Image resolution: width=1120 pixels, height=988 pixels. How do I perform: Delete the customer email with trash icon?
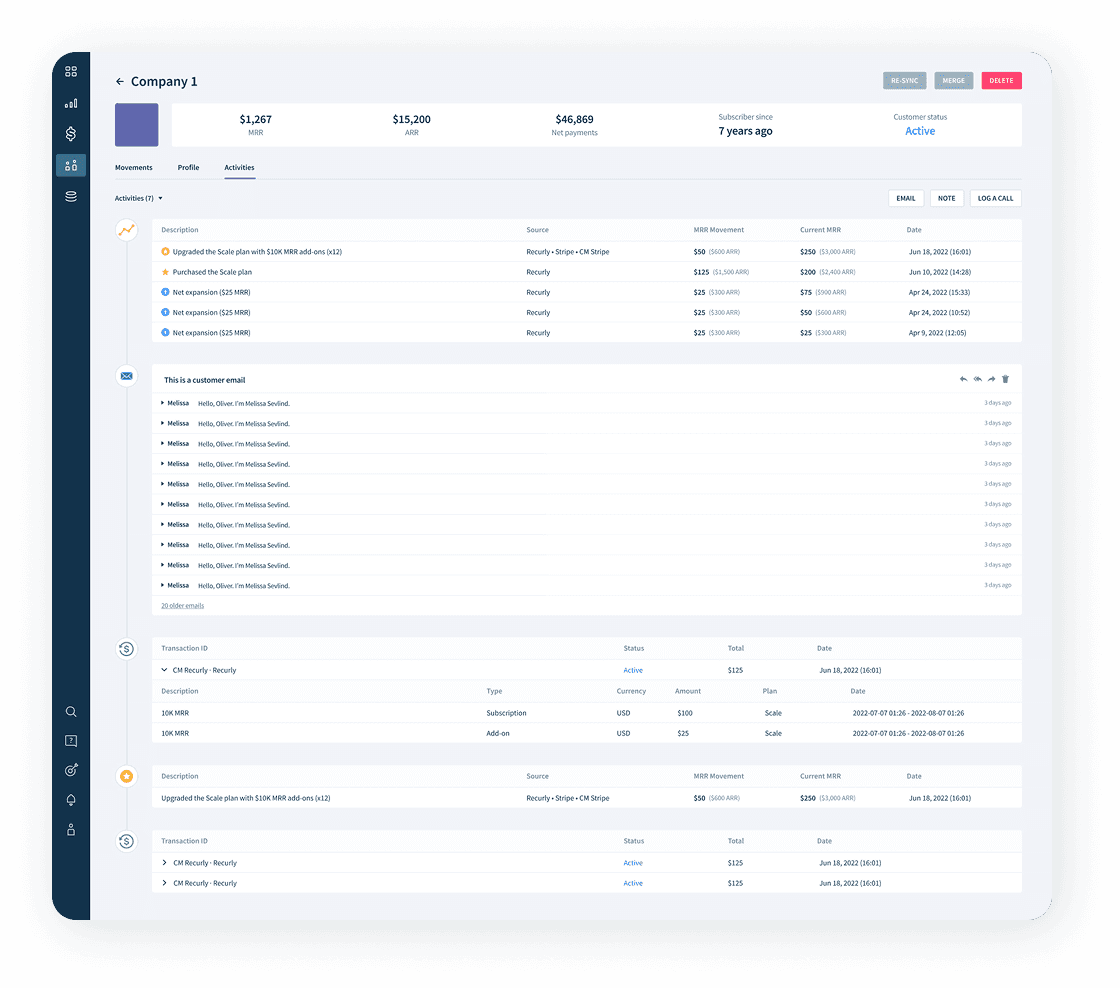[x=1005, y=379]
